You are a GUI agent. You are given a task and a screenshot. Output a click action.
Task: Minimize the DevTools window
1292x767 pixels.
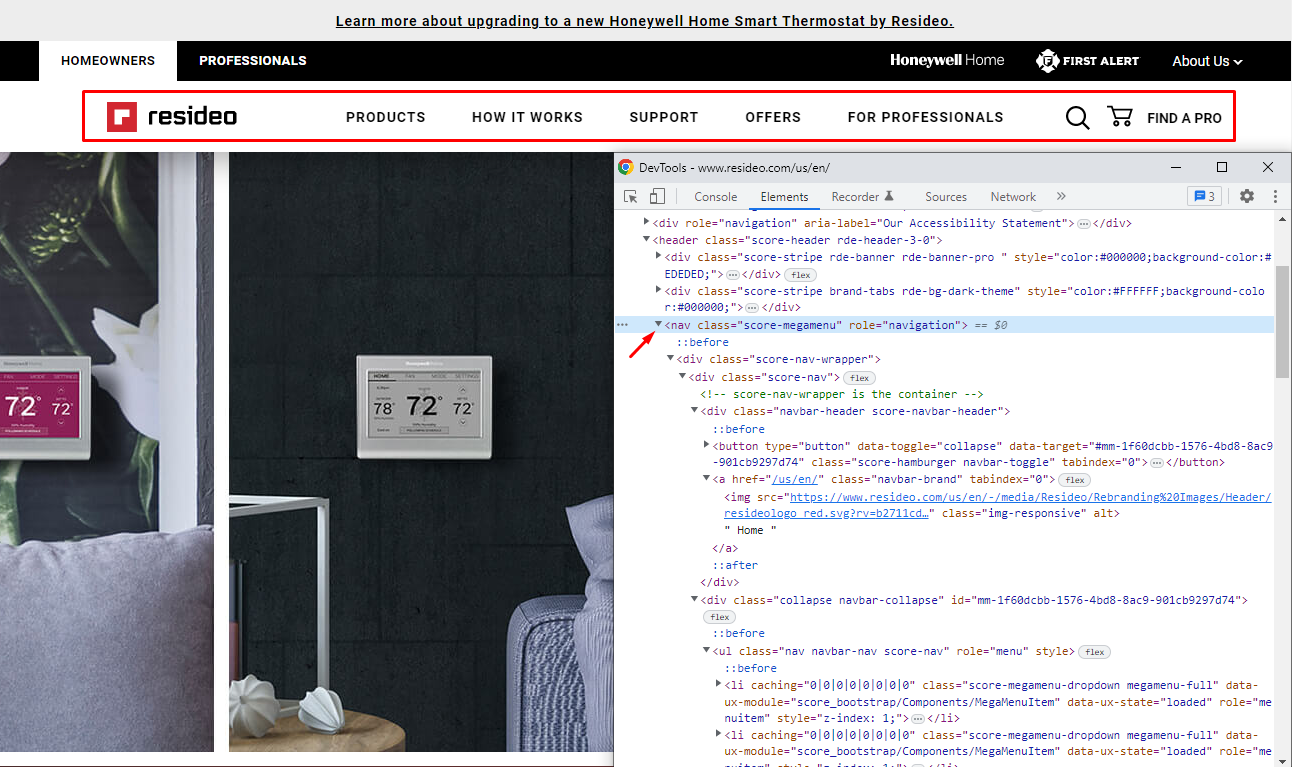coord(1176,167)
